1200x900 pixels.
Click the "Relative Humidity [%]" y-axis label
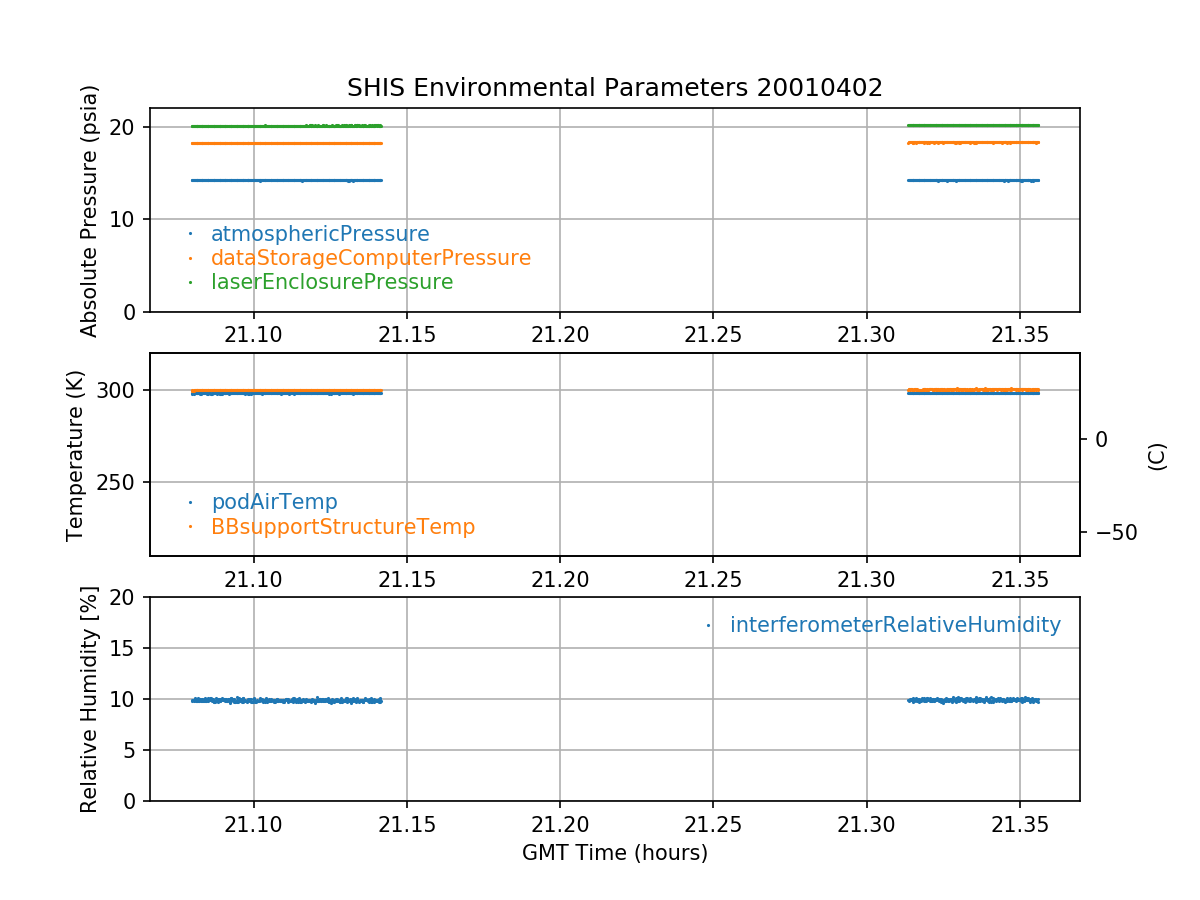click(90, 699)
